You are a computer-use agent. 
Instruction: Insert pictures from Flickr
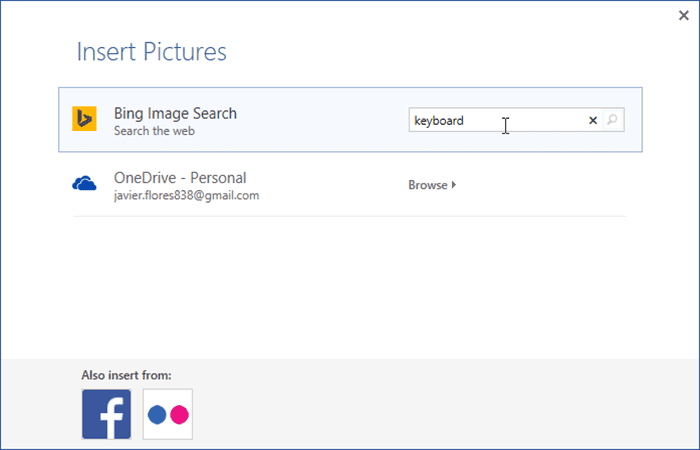click(168, 414)
